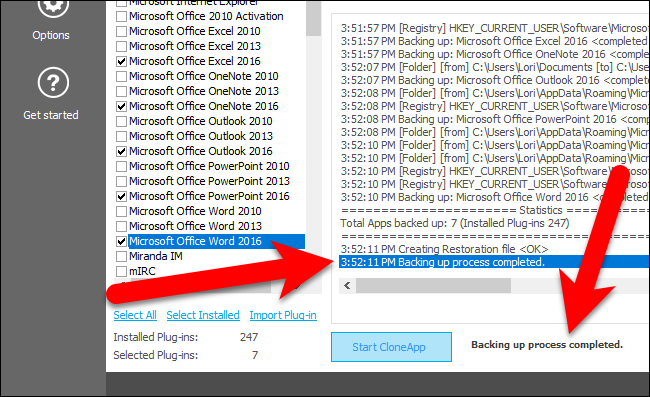Uncheck Microsoft Office Excel 2016
Viewport: 650px width, 397px height.
[121, 61]
